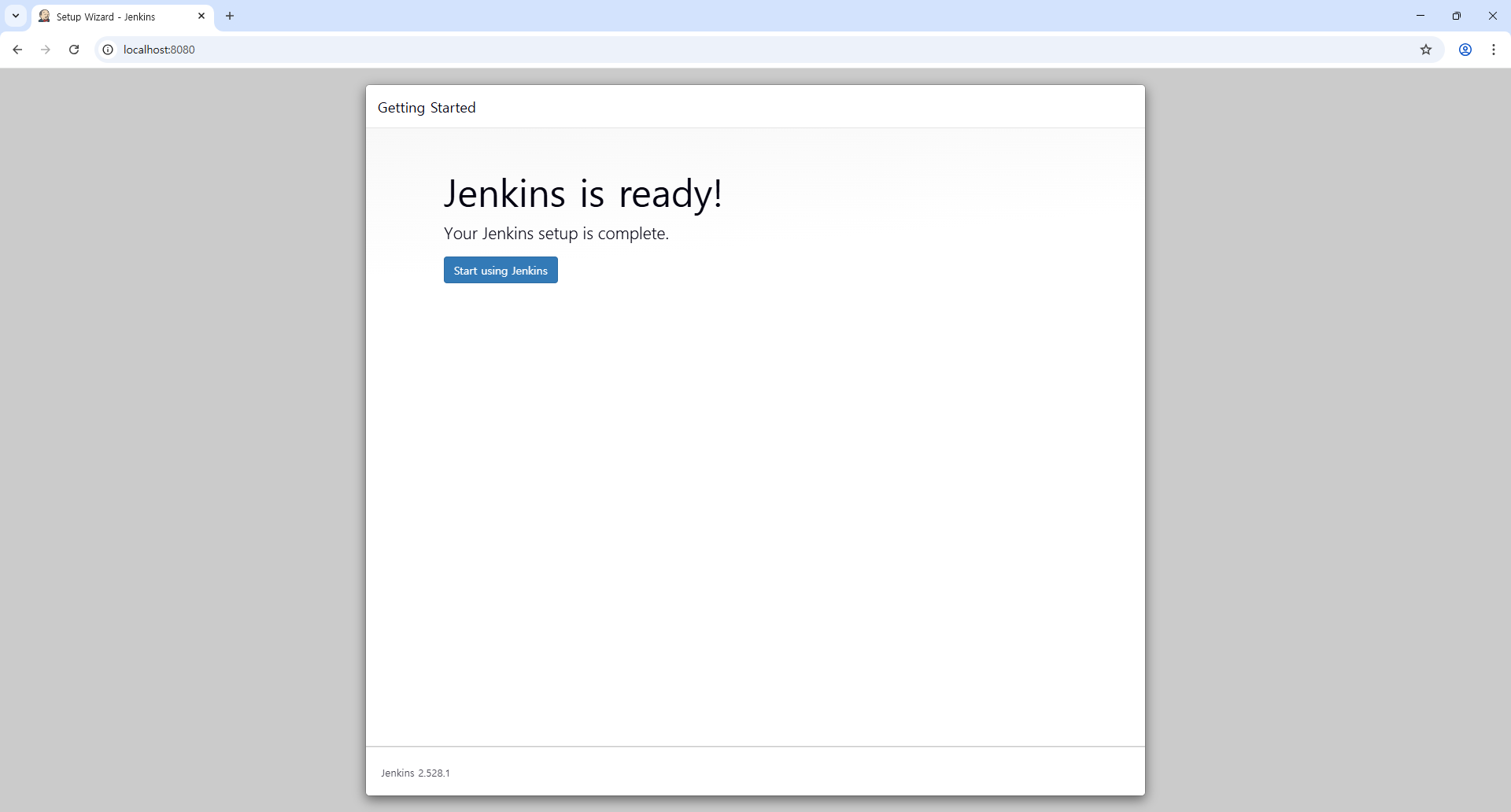Expand the tab search dropdown
The height and width of the screenshot is (812, 1511).
coord(16,16)
